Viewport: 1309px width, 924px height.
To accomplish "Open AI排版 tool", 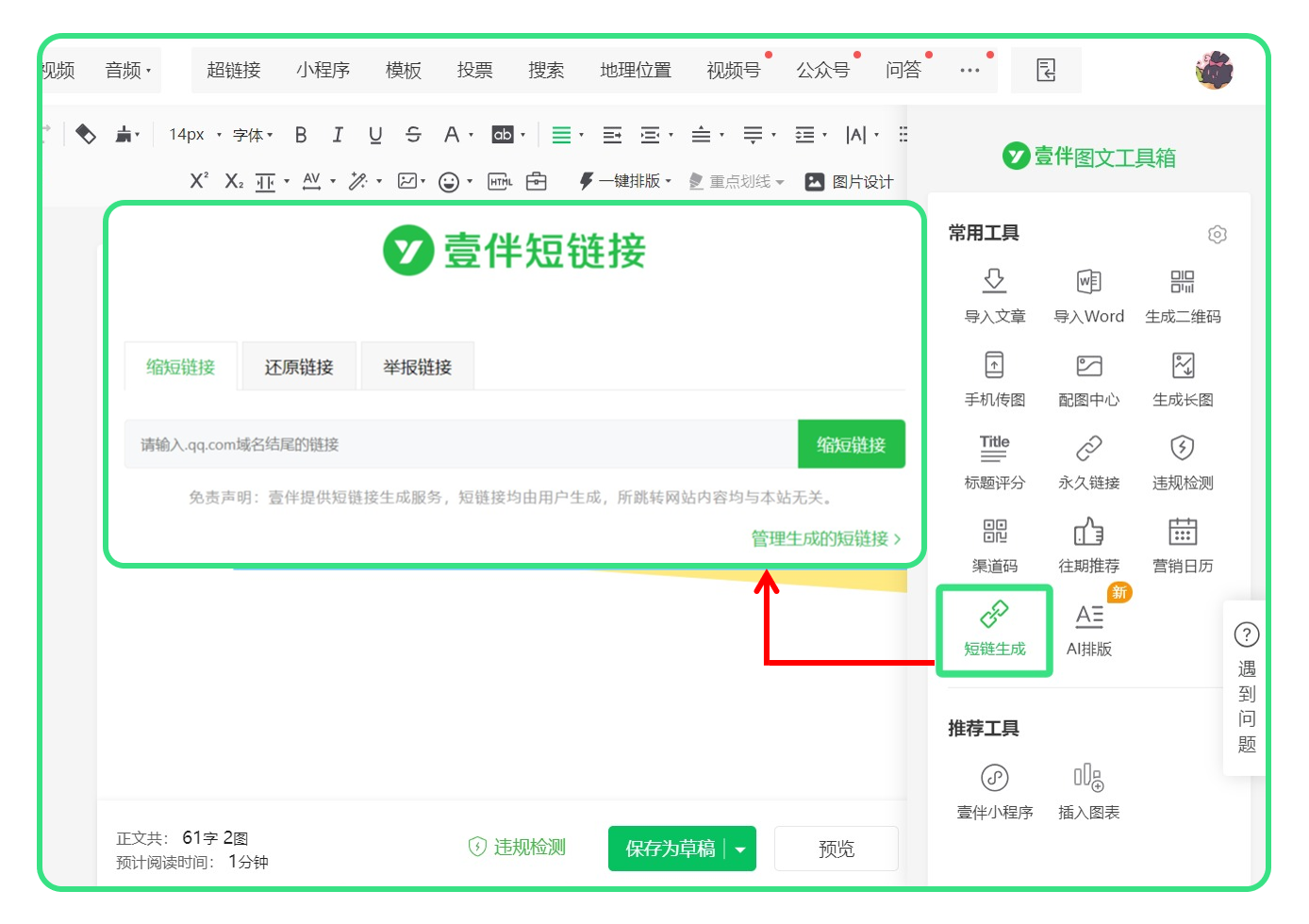I will (x=1088, y=629).
